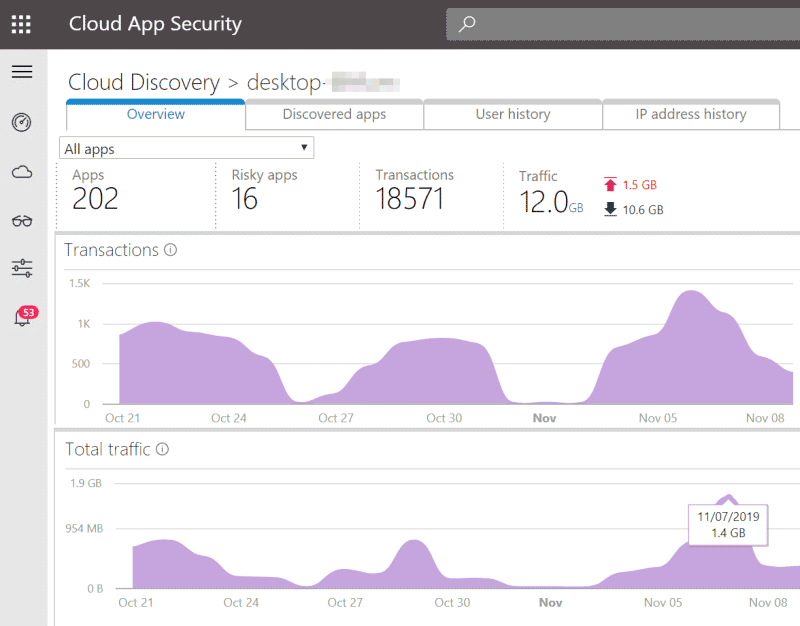
Task: Click the Transactions chart heading
Action: (x=111, y=250)
